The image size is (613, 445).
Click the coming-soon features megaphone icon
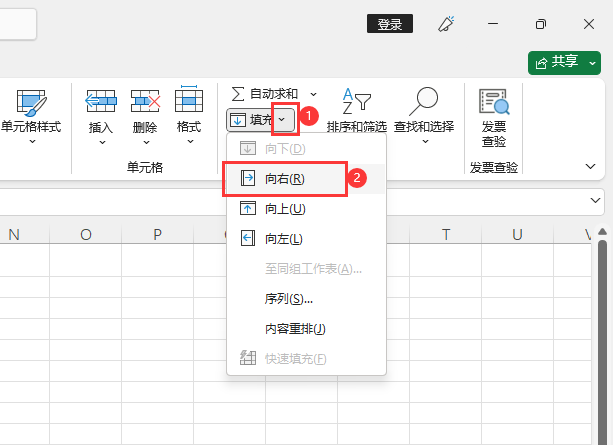[446, 24]
